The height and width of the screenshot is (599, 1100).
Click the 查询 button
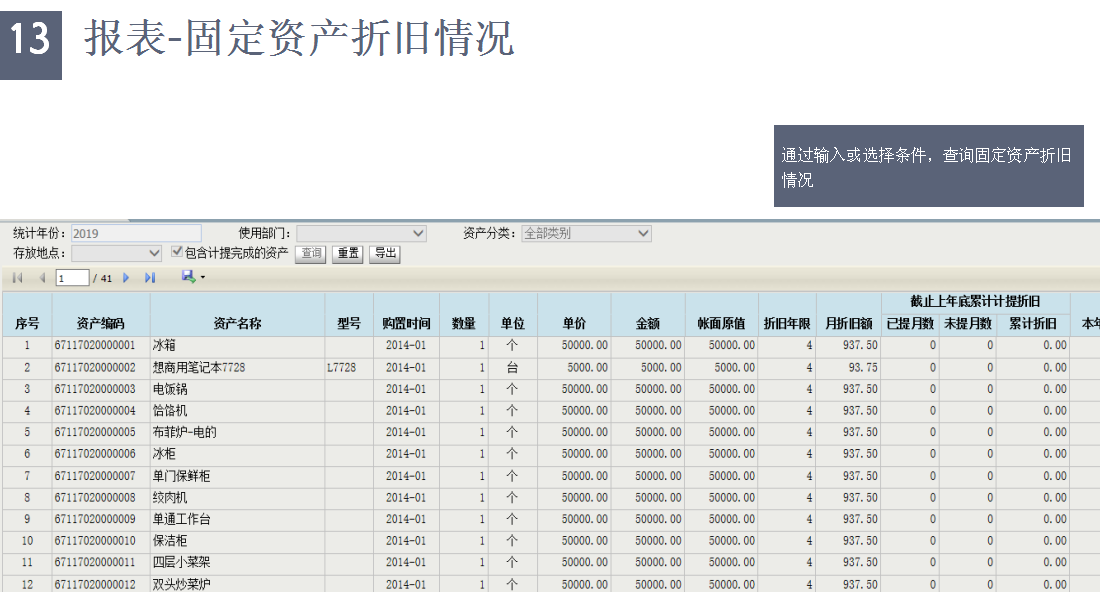pos(312,254)
